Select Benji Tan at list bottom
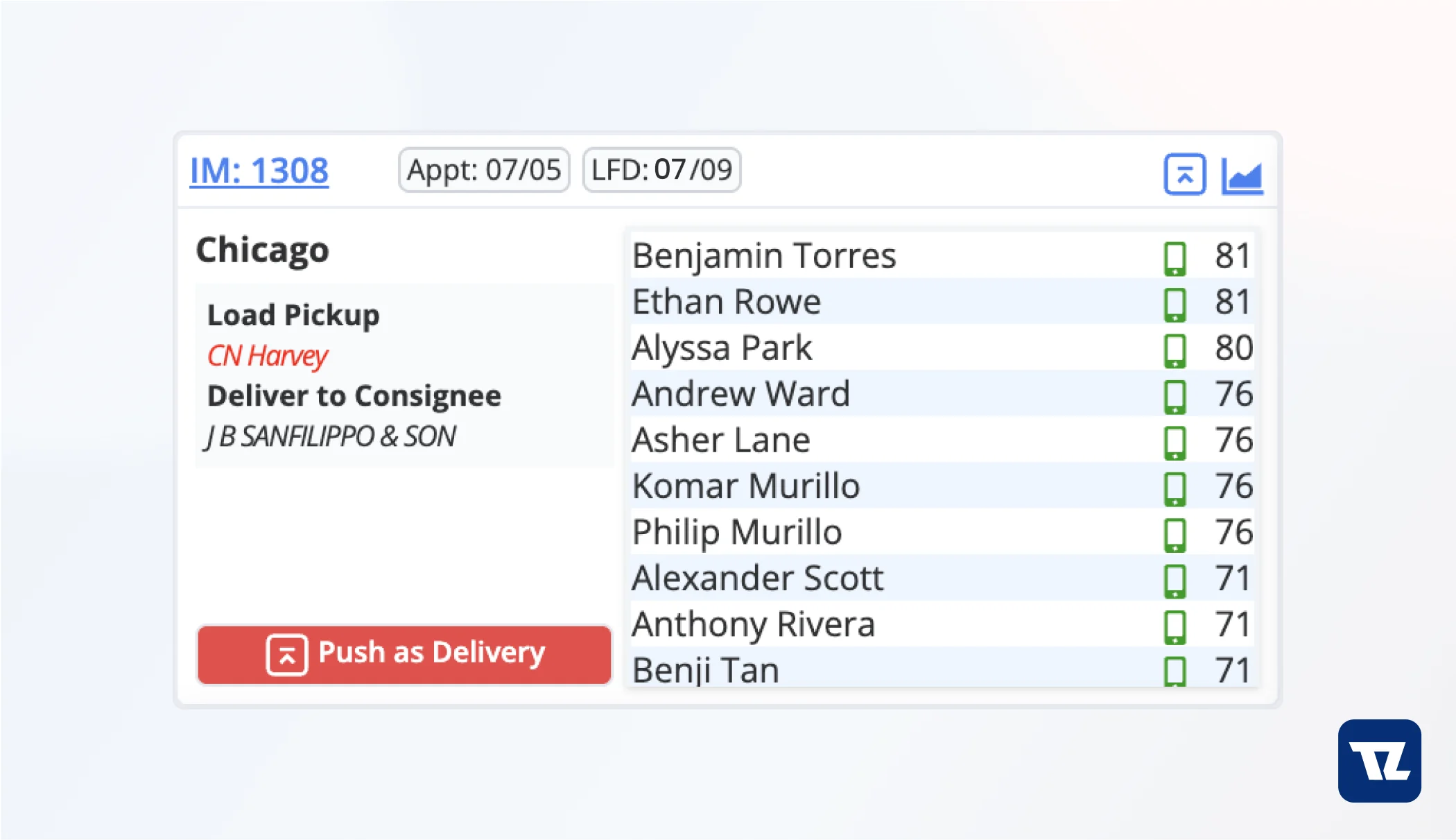Screen dimensions: 1456x840 (942, 667)
